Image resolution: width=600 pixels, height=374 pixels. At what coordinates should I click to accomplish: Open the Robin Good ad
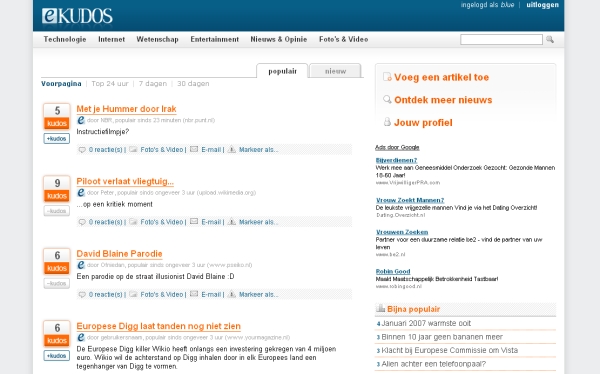[x=393, y=271]
